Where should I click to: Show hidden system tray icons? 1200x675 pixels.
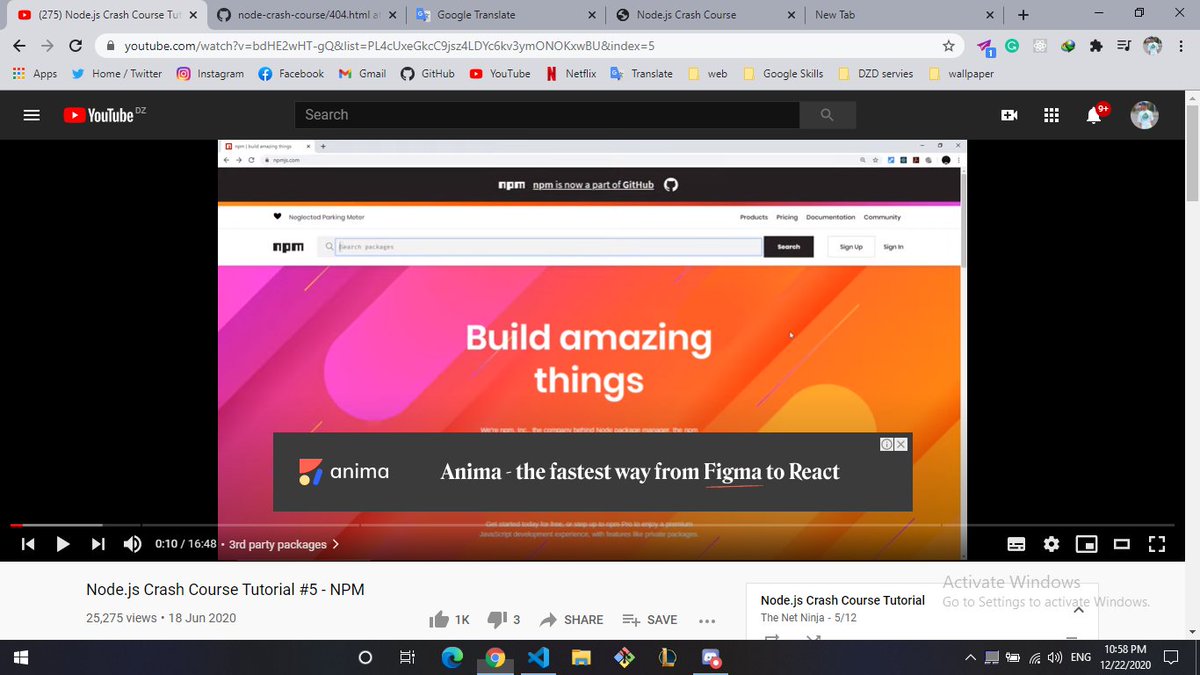(x=969, y=657)
